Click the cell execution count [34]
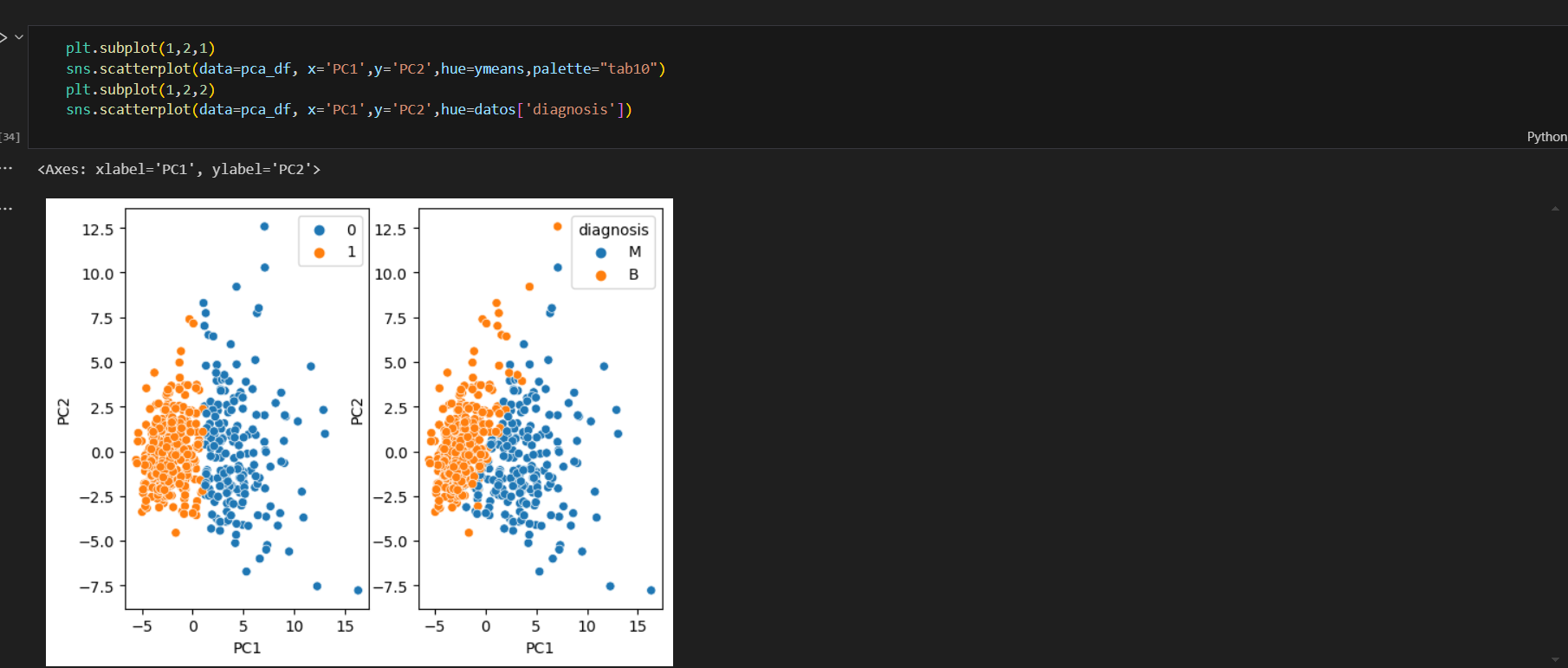1568x668 pixels. 10,137
